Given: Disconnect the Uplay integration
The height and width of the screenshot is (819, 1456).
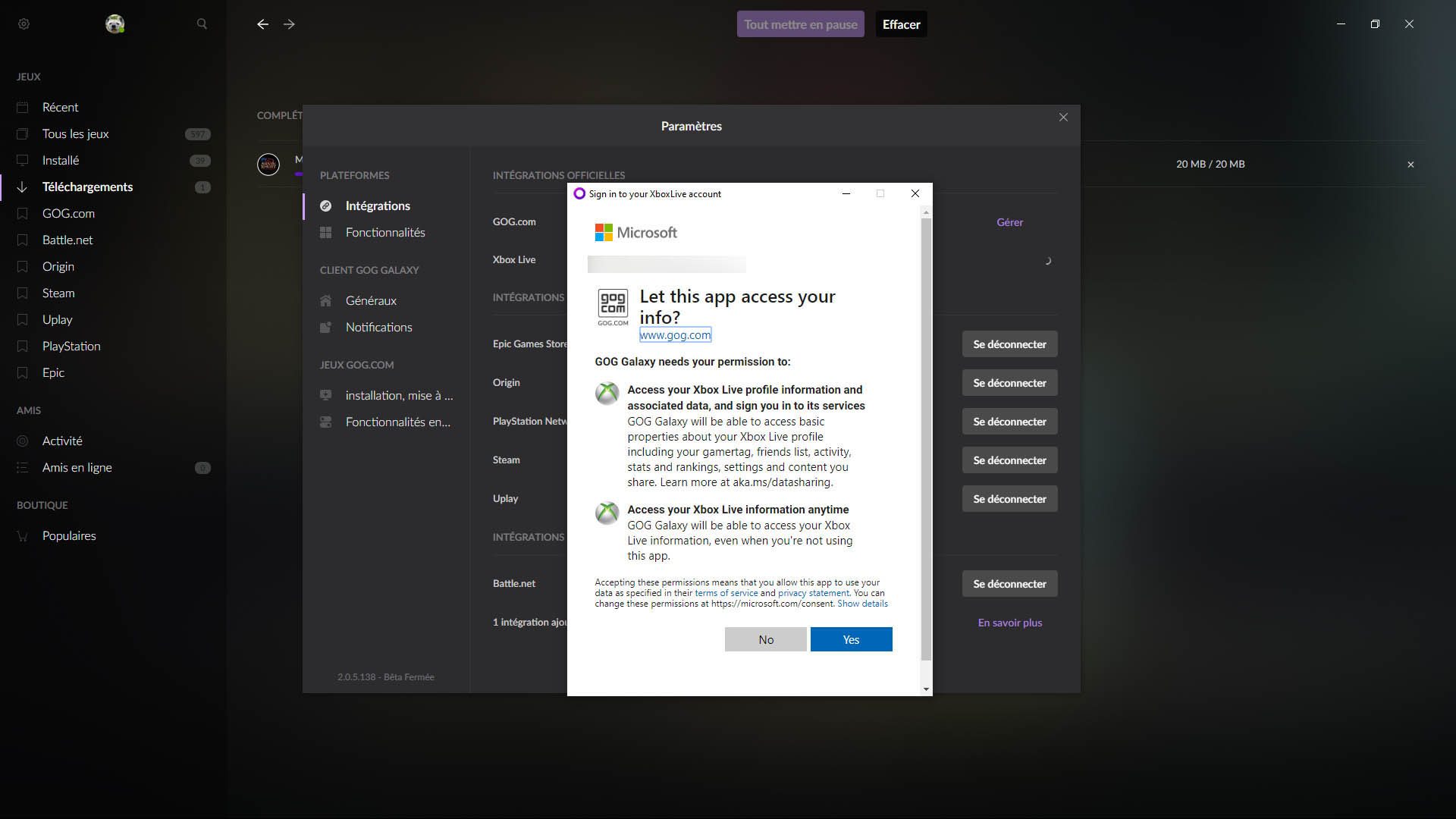Looking at the screenshot, I should point(1009,499).
